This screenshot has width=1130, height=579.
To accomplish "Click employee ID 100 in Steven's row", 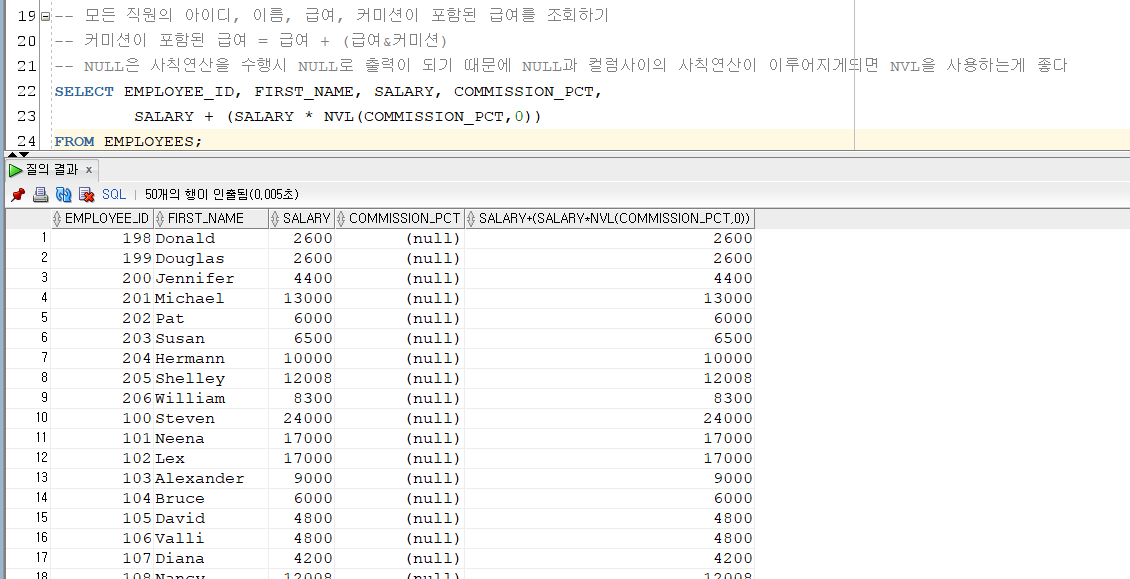I will pos(102,418).
